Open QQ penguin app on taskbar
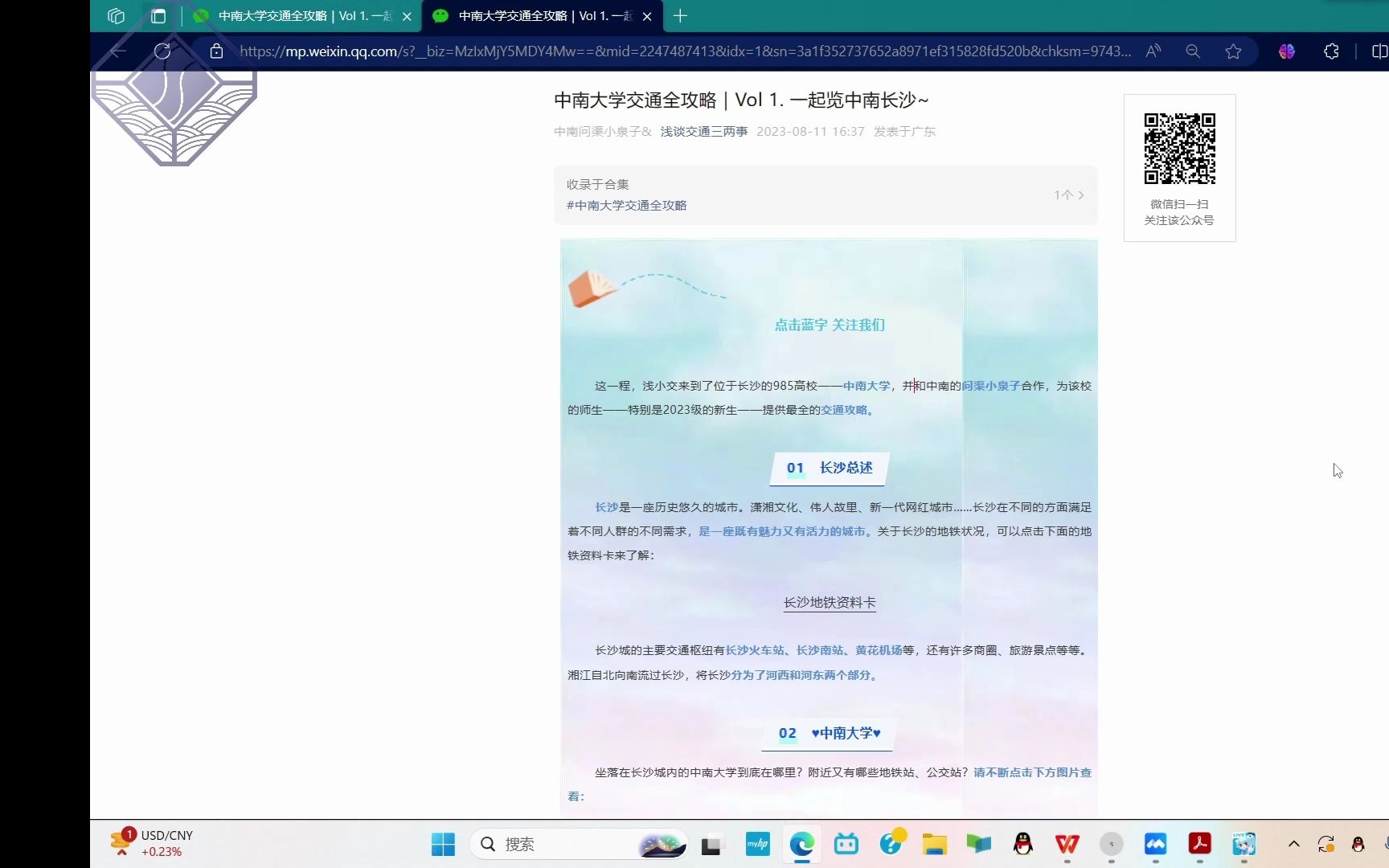 click(1022, 844)
